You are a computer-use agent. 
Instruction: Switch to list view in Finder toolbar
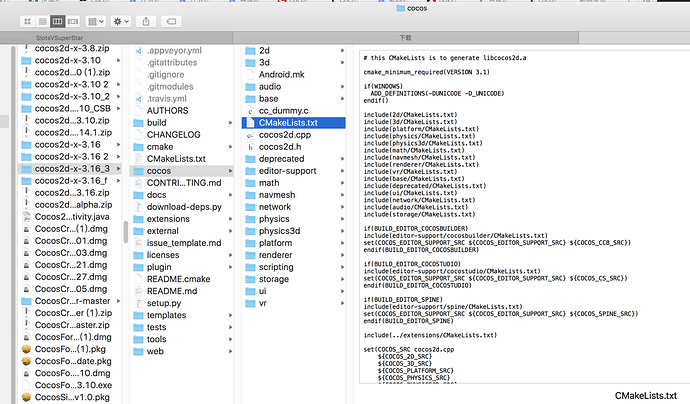(42, 21)
